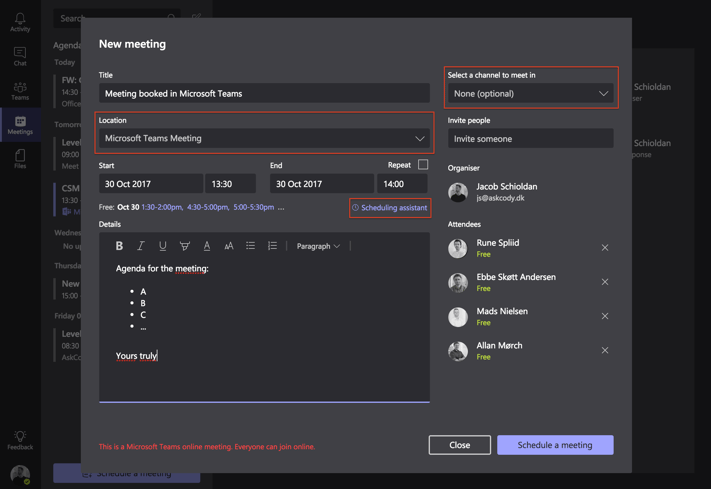The image size is (711, 489).
Task: Choose free slot 4:30-5:00pm
Action: click(x=208, y=207)
